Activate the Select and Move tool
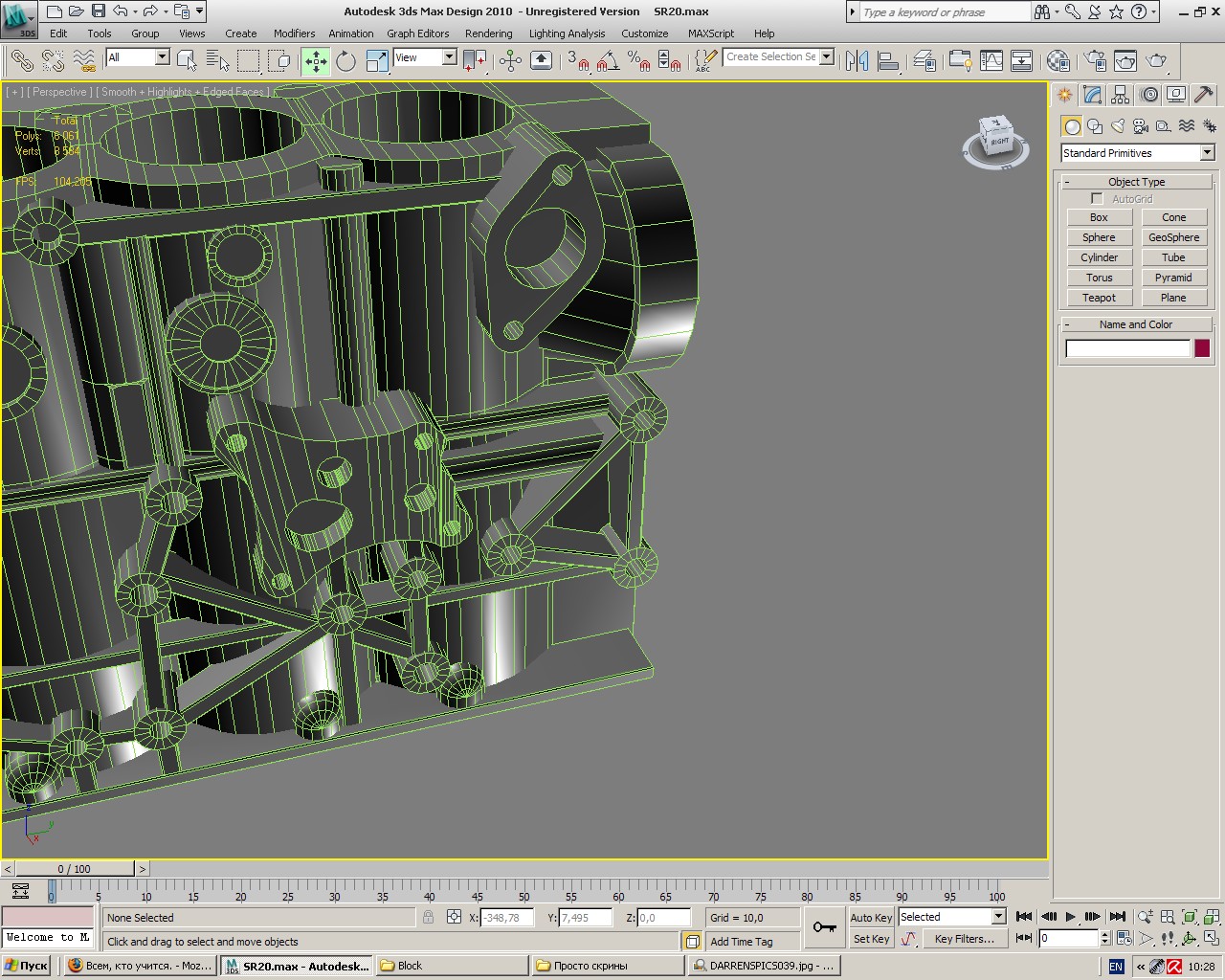Screen dimensions: 1225x980 315,61
